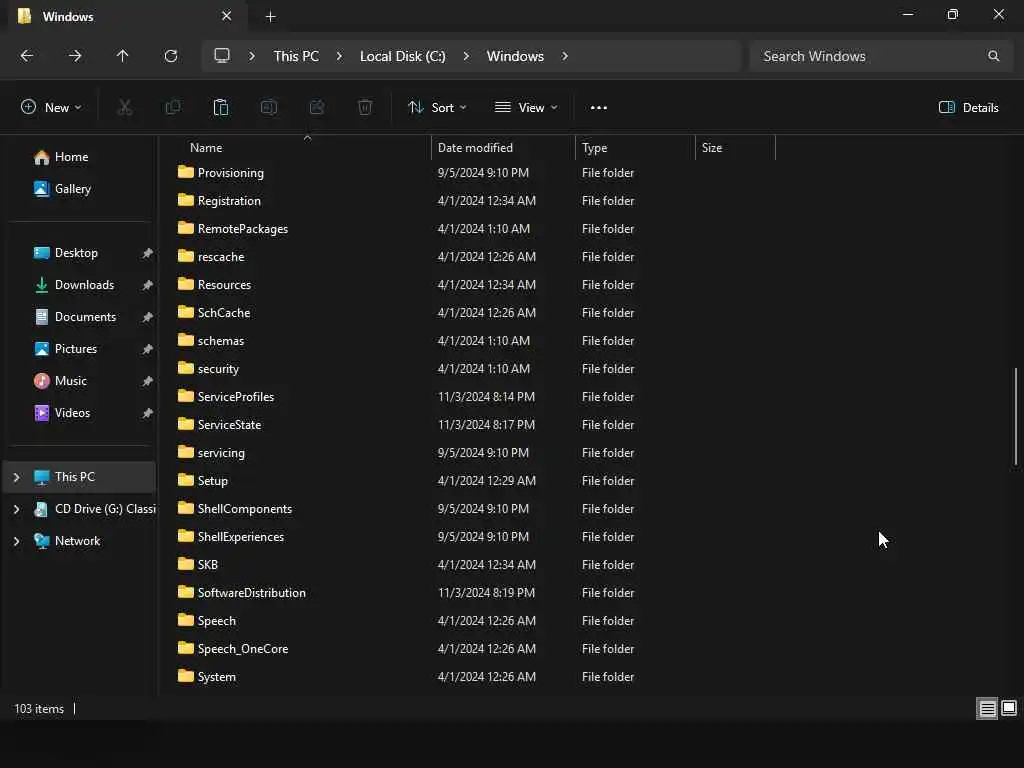The width and height of the screenshot is (1024, 768).
Task: Click chevron after Windows breadcrumb
Action: click(565, 56)
